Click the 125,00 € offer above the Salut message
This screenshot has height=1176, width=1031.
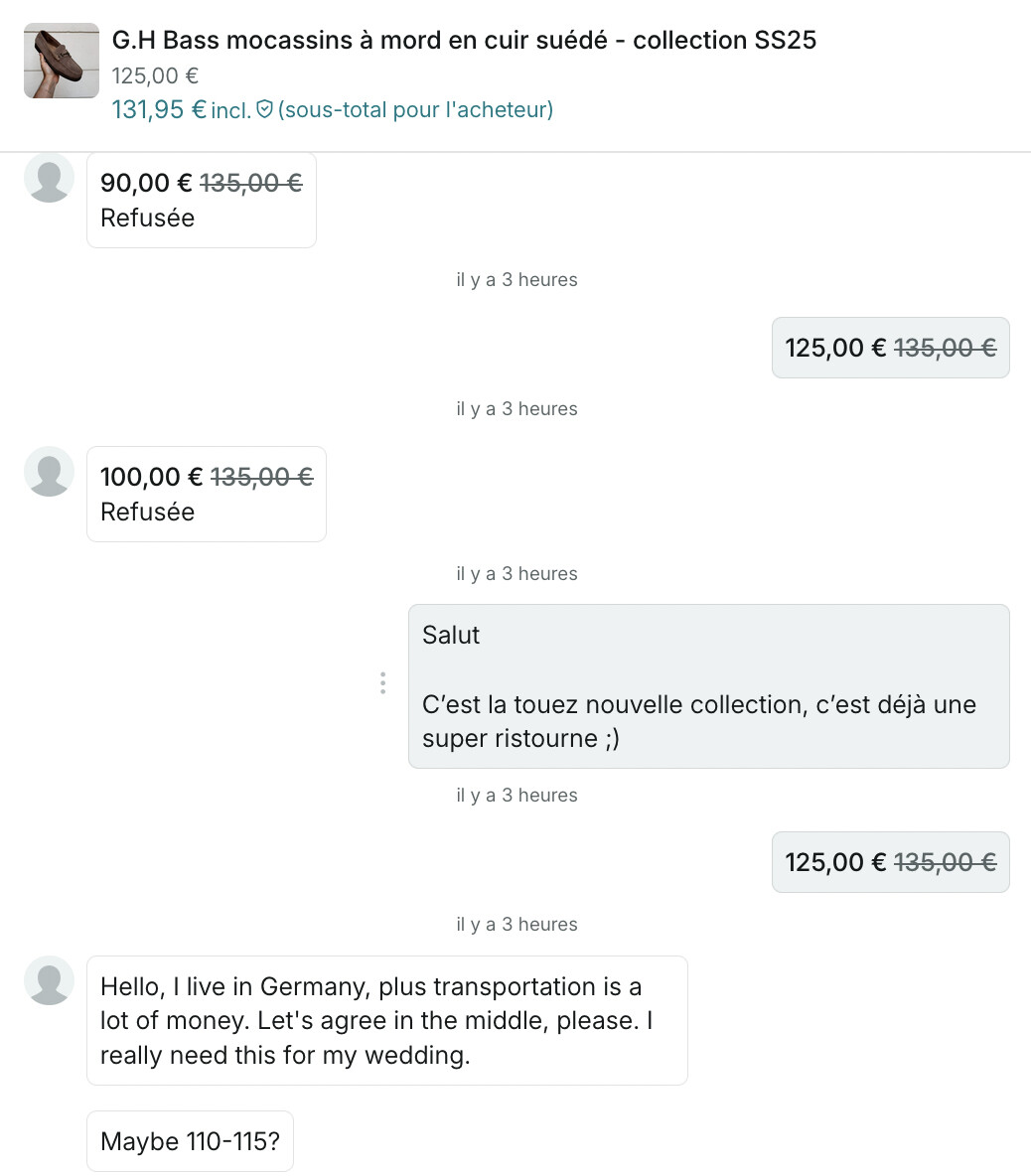(x=890, y=348)
